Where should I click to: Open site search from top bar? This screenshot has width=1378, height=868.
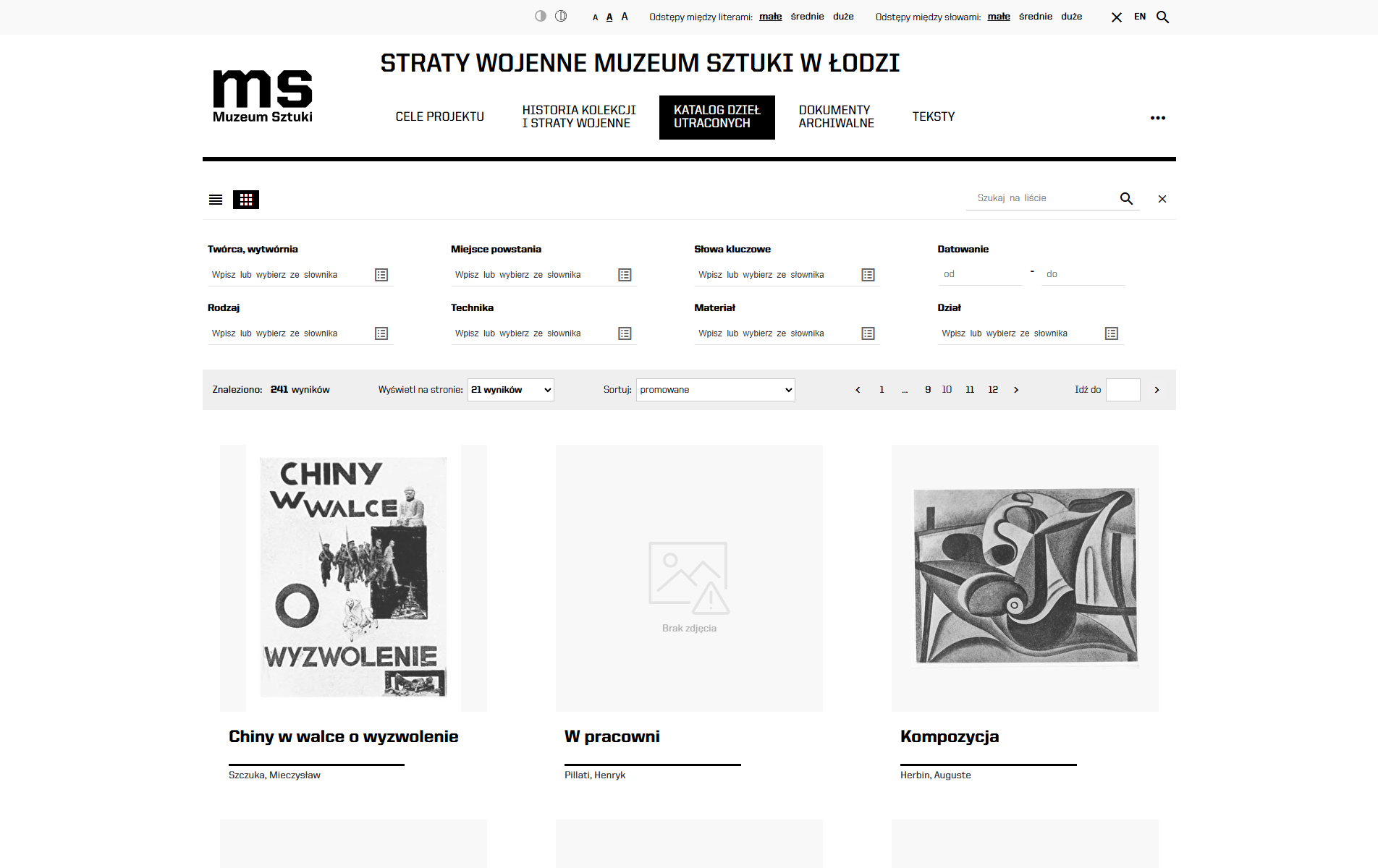tap(1163, 17)
